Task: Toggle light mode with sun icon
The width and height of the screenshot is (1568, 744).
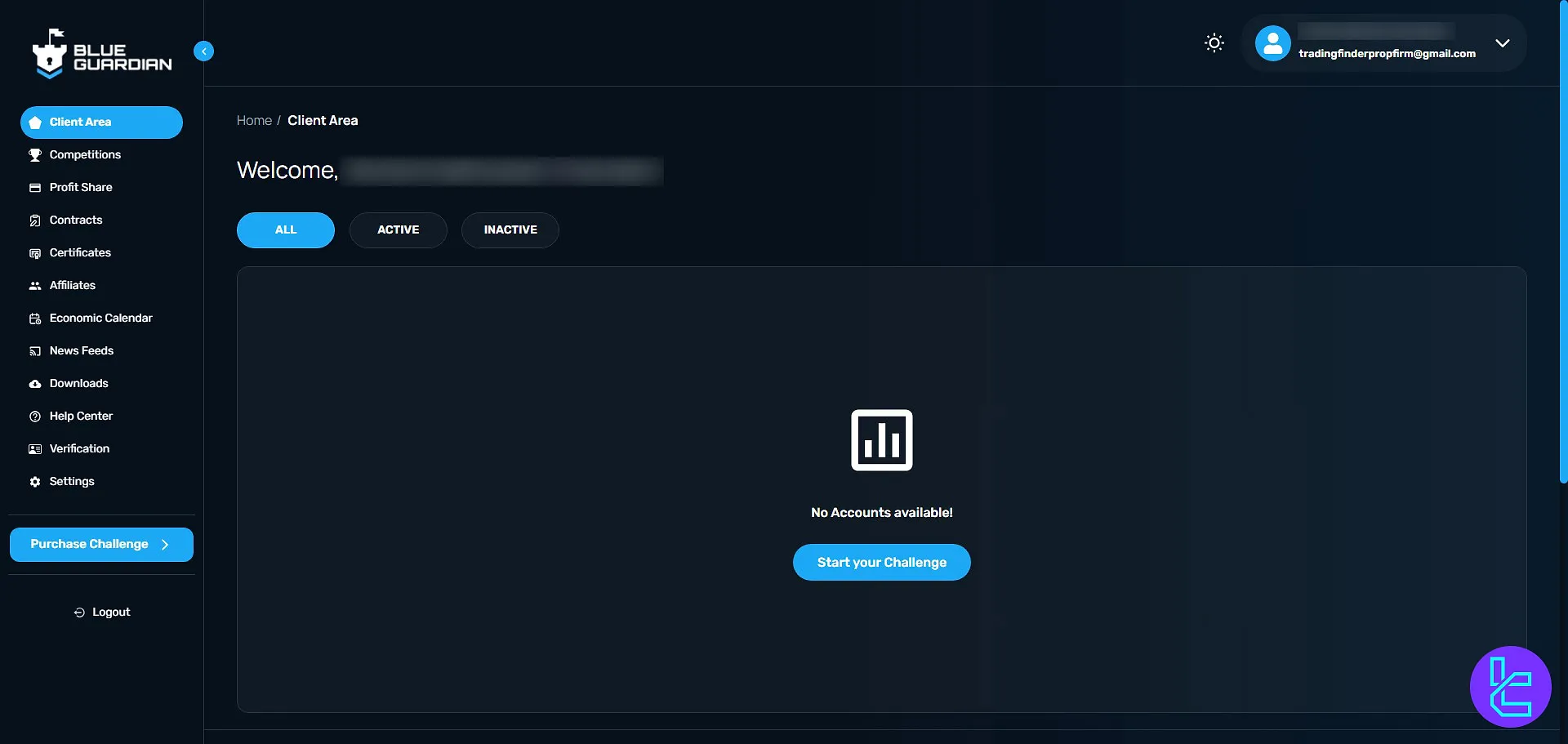Action: tap(1214, 43)
